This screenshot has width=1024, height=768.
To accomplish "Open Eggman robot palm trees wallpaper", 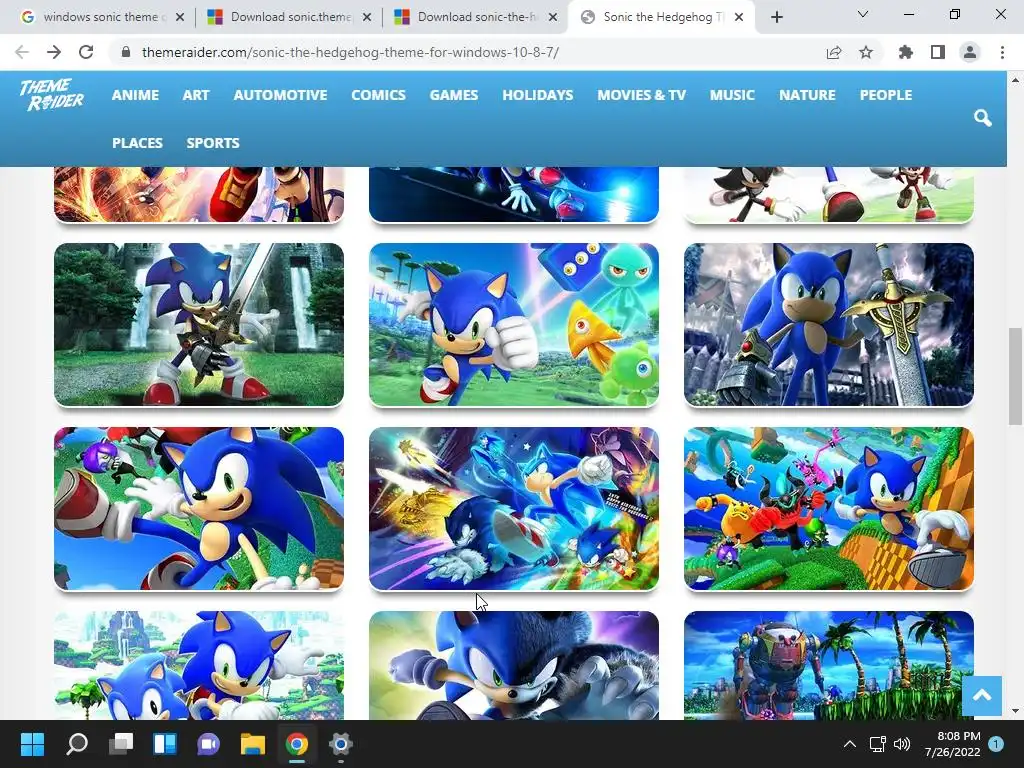I will coord(829,665).
